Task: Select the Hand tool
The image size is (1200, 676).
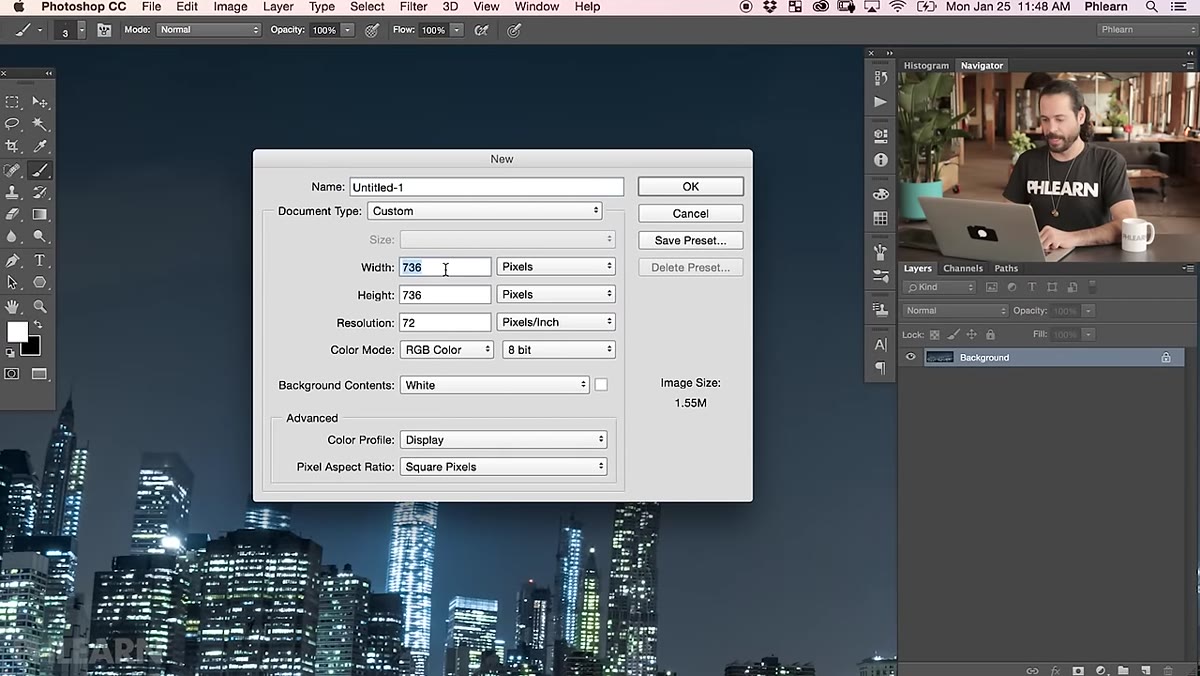Action: point(13,306)
